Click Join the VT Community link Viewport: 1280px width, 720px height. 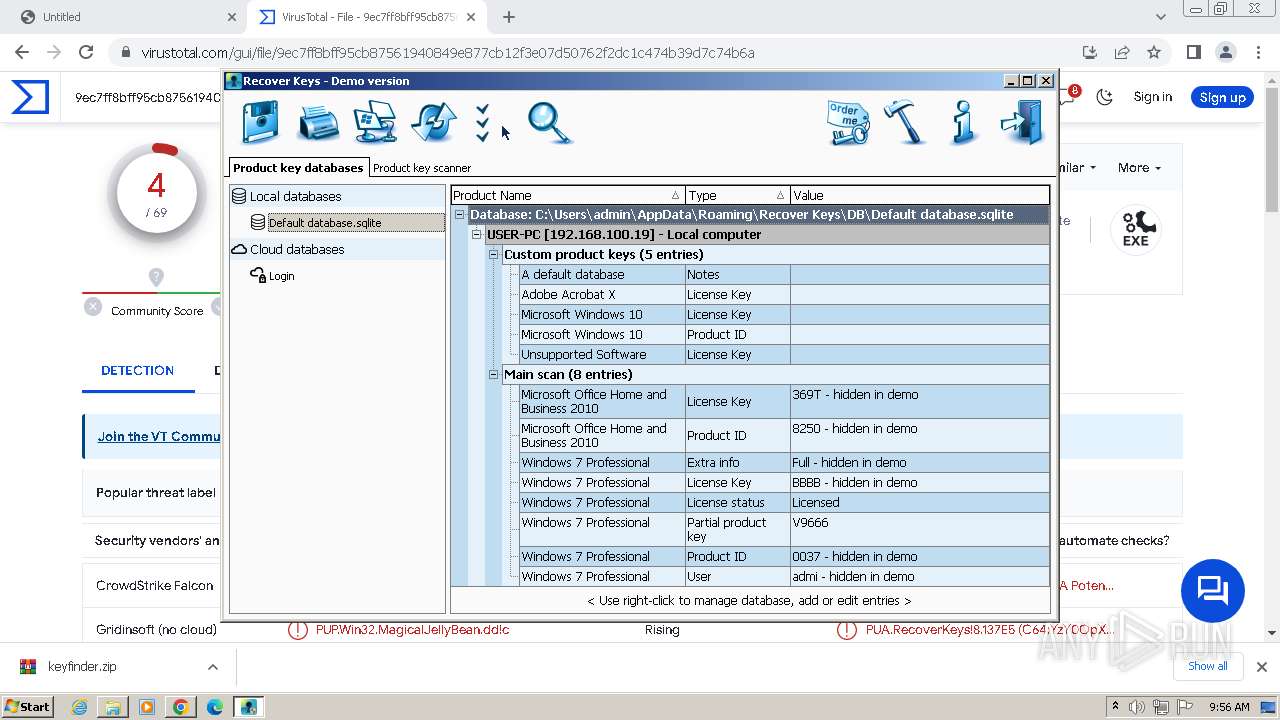(158, 436)
